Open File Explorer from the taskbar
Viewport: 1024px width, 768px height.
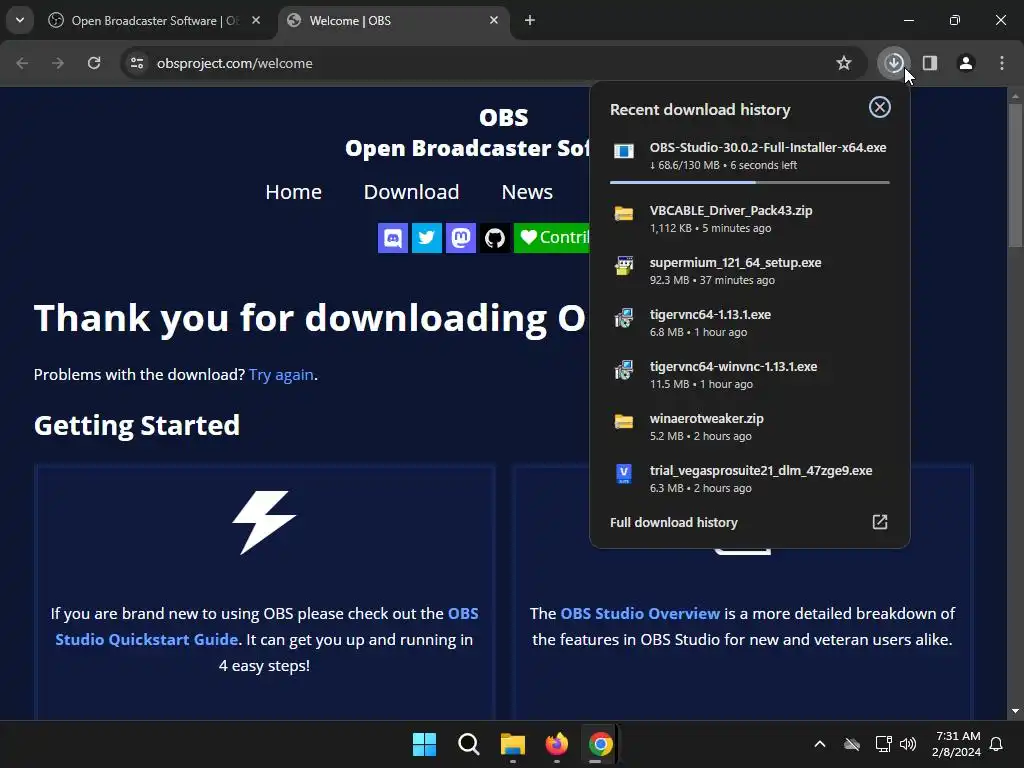click(513, 744)
